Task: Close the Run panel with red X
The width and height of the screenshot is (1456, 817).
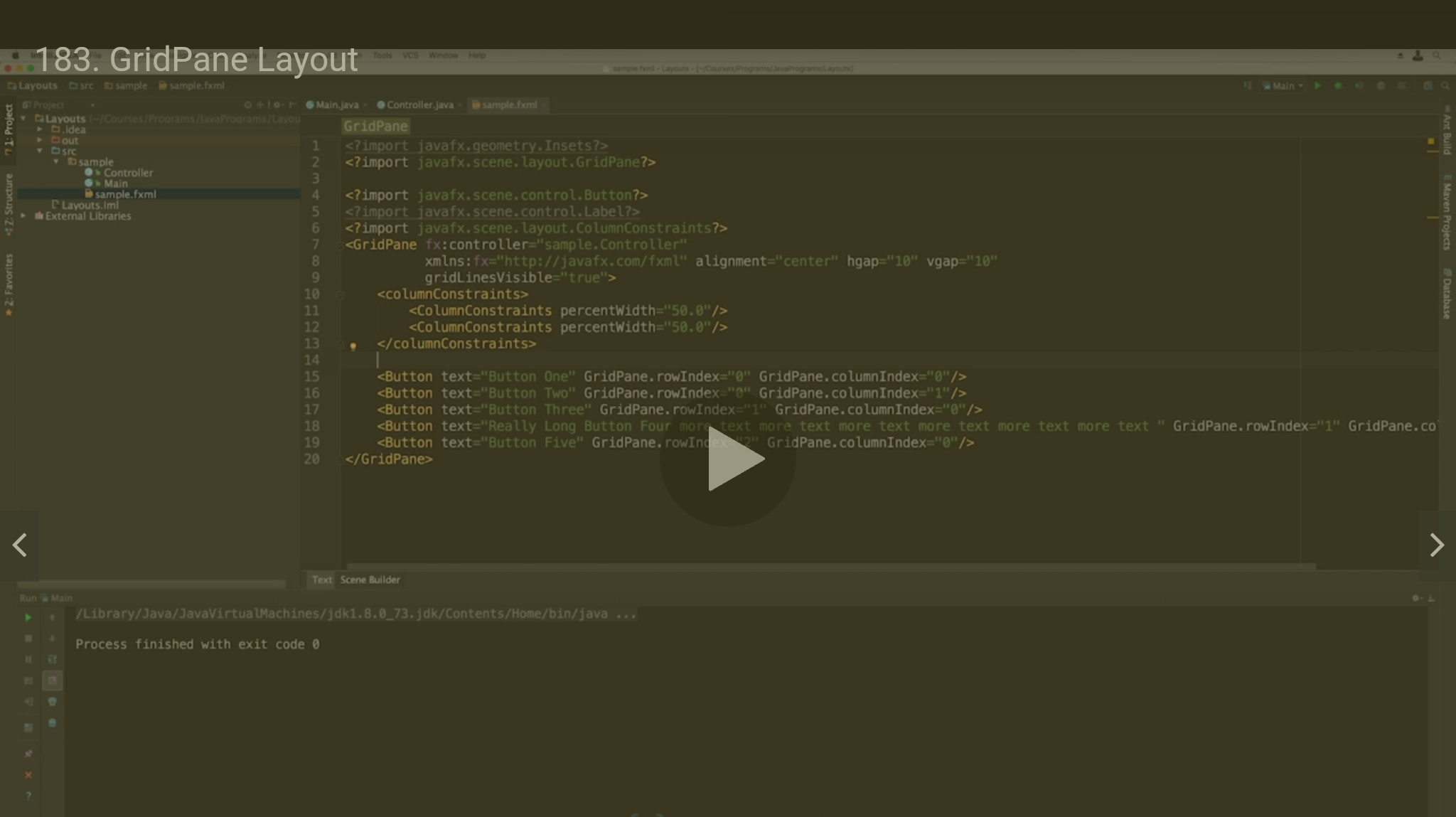Action: [28, 775]
